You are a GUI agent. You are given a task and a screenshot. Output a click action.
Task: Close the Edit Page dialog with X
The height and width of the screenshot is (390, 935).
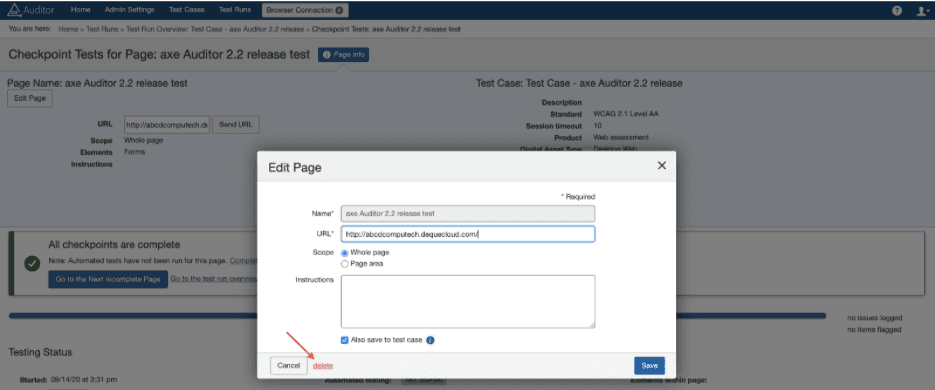(661, 166)
